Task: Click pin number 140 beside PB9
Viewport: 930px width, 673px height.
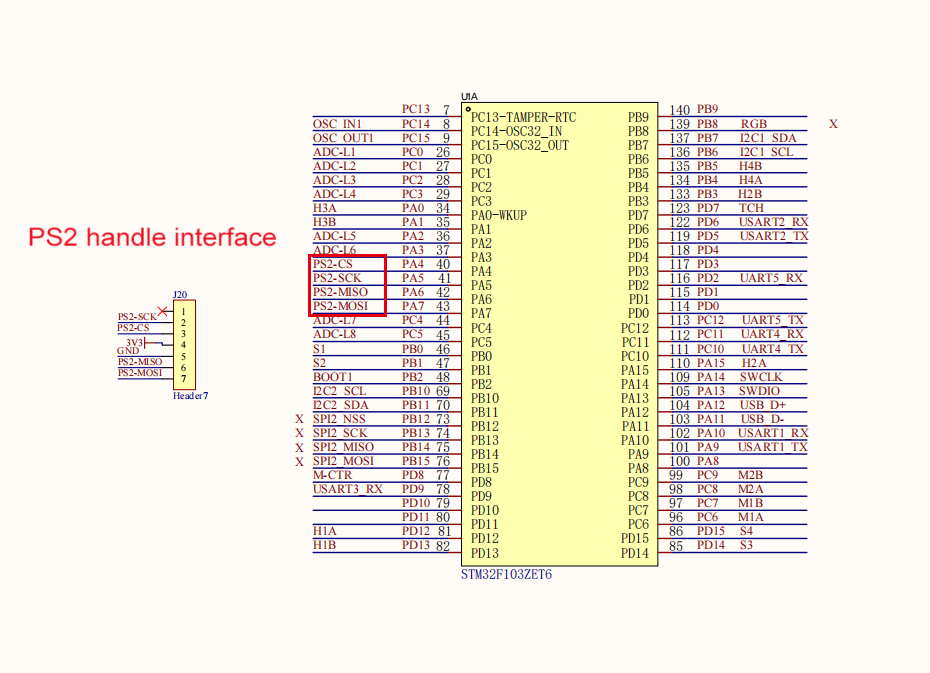Action: tap(680, 110)
